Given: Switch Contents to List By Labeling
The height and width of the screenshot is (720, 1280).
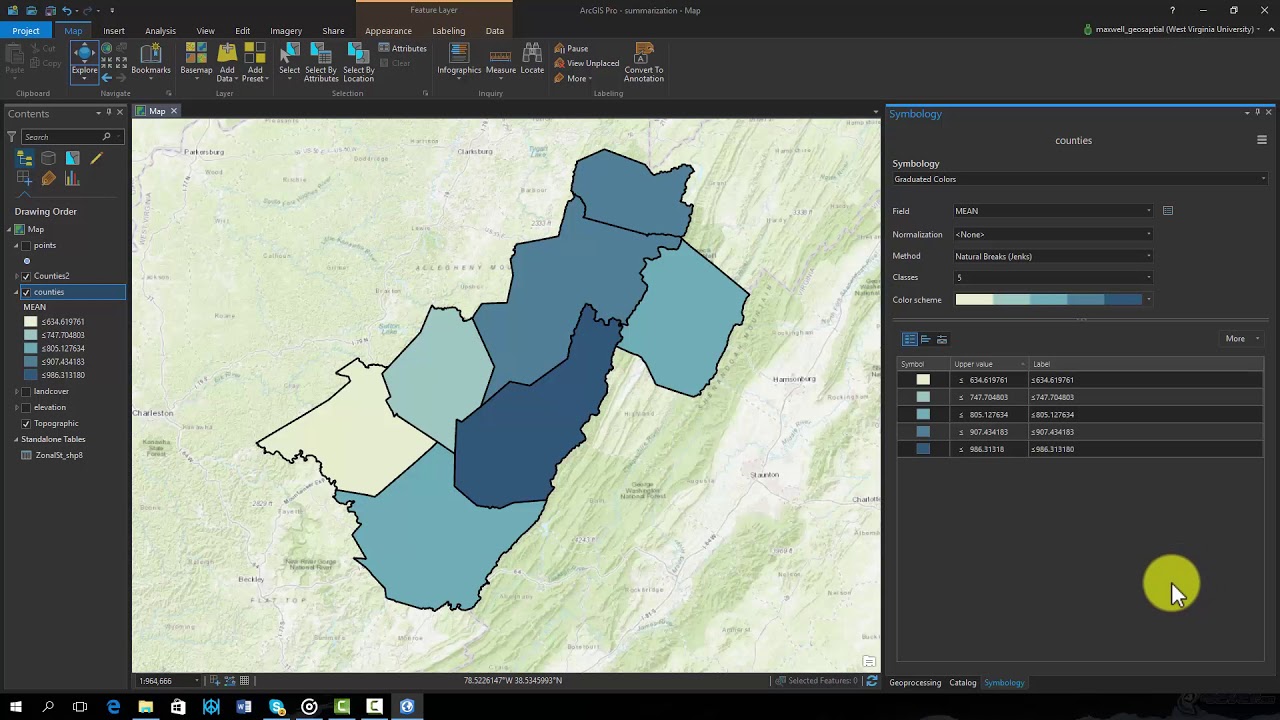Looking at the screenshot, I should 49,179.
